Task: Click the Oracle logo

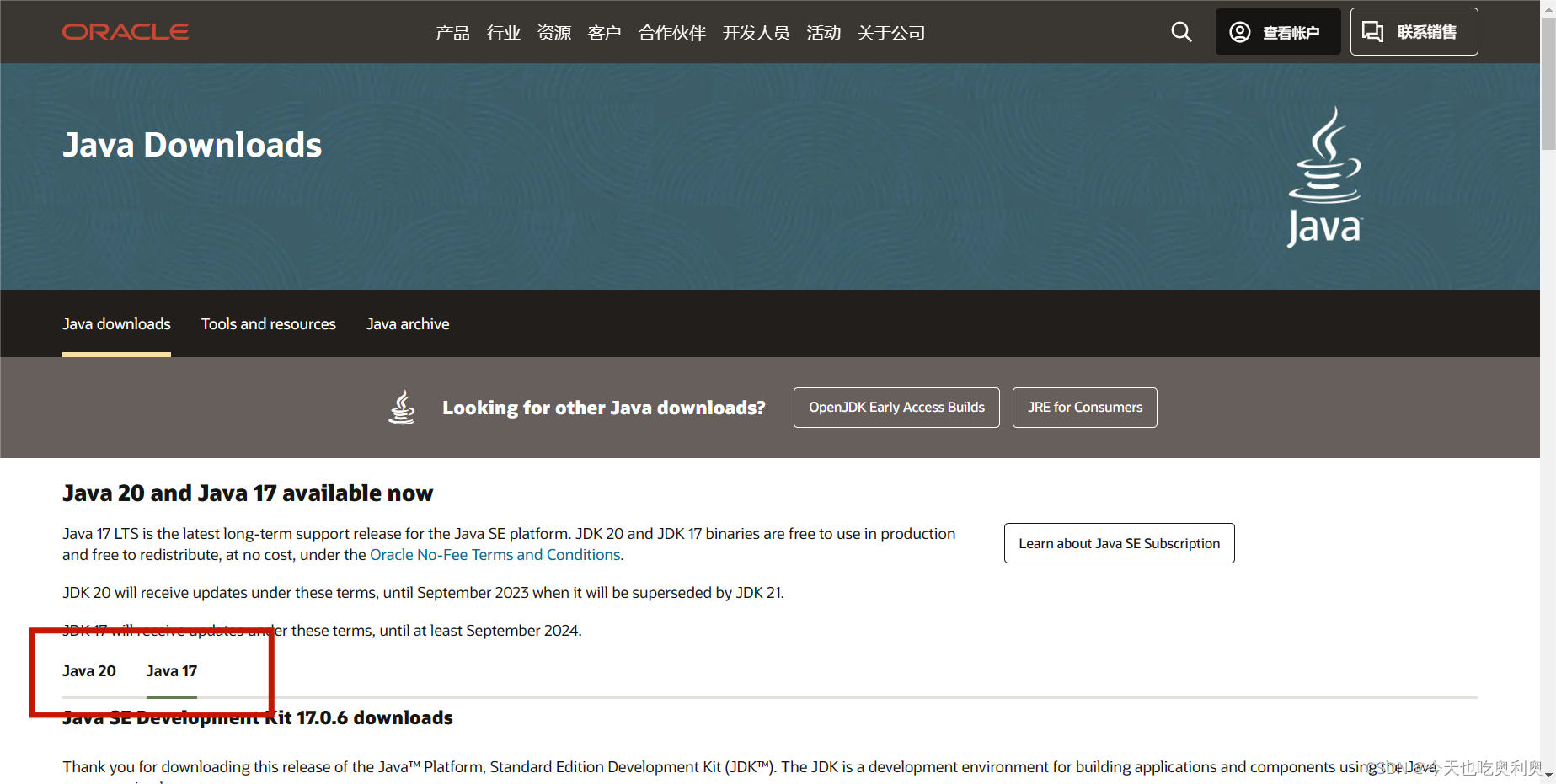Action: point(126,32)
